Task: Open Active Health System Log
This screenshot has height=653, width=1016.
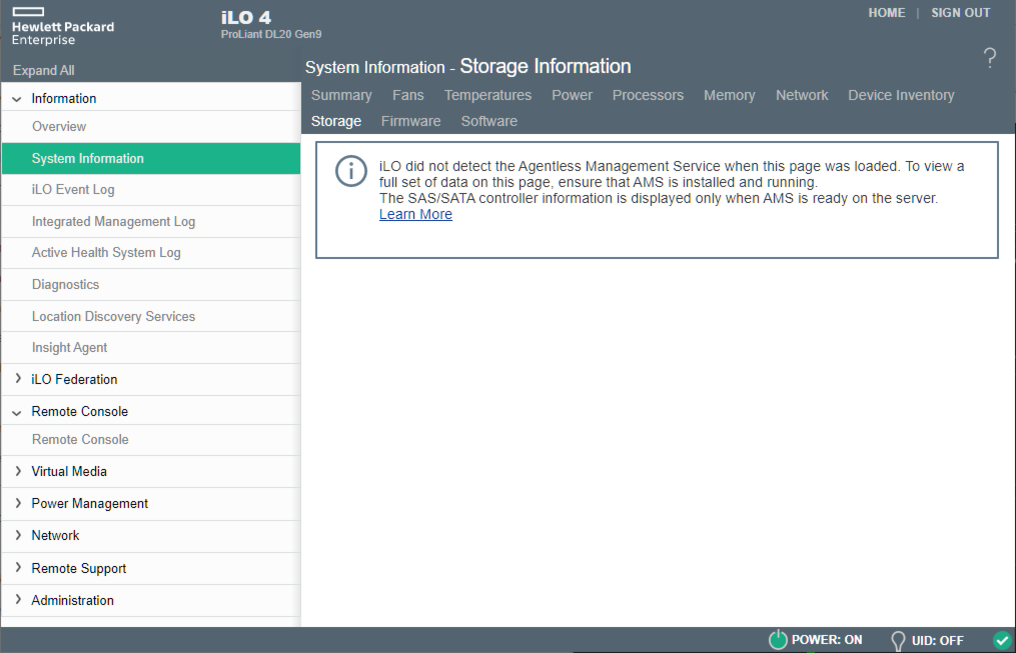Action: [x=151, y=253]
